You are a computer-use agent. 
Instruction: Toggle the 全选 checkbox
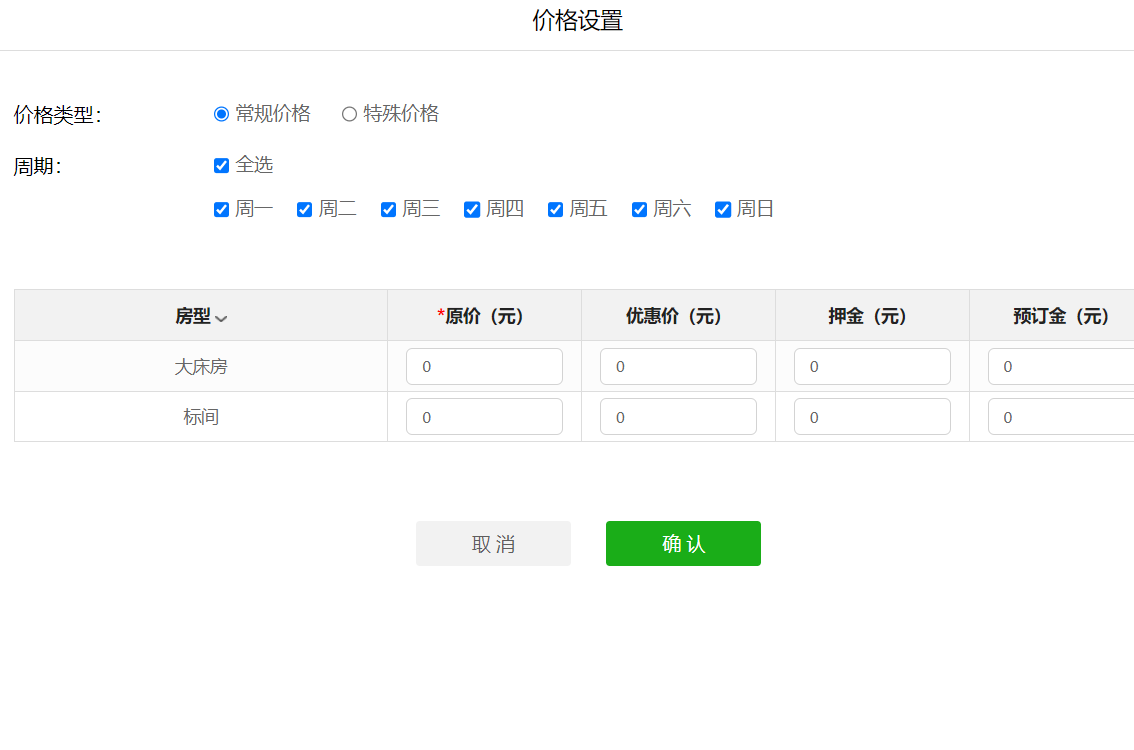222,166
